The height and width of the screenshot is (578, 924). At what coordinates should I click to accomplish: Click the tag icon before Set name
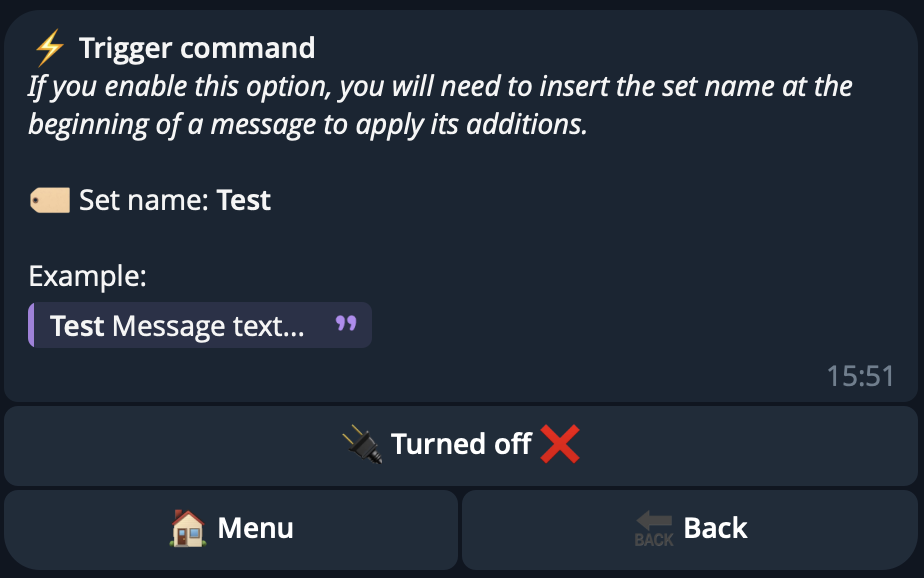49,200
